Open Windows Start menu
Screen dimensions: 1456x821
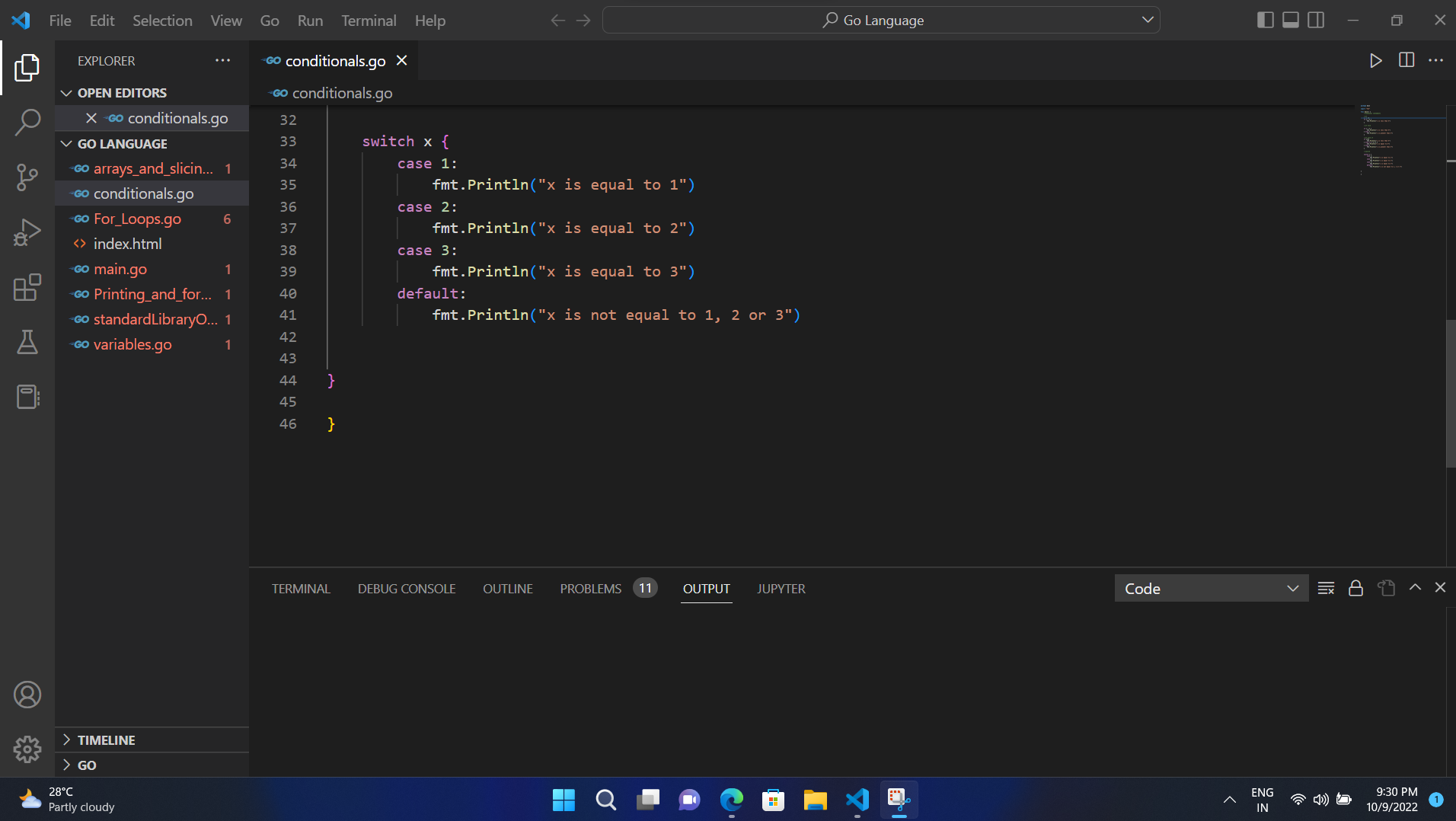564,800
